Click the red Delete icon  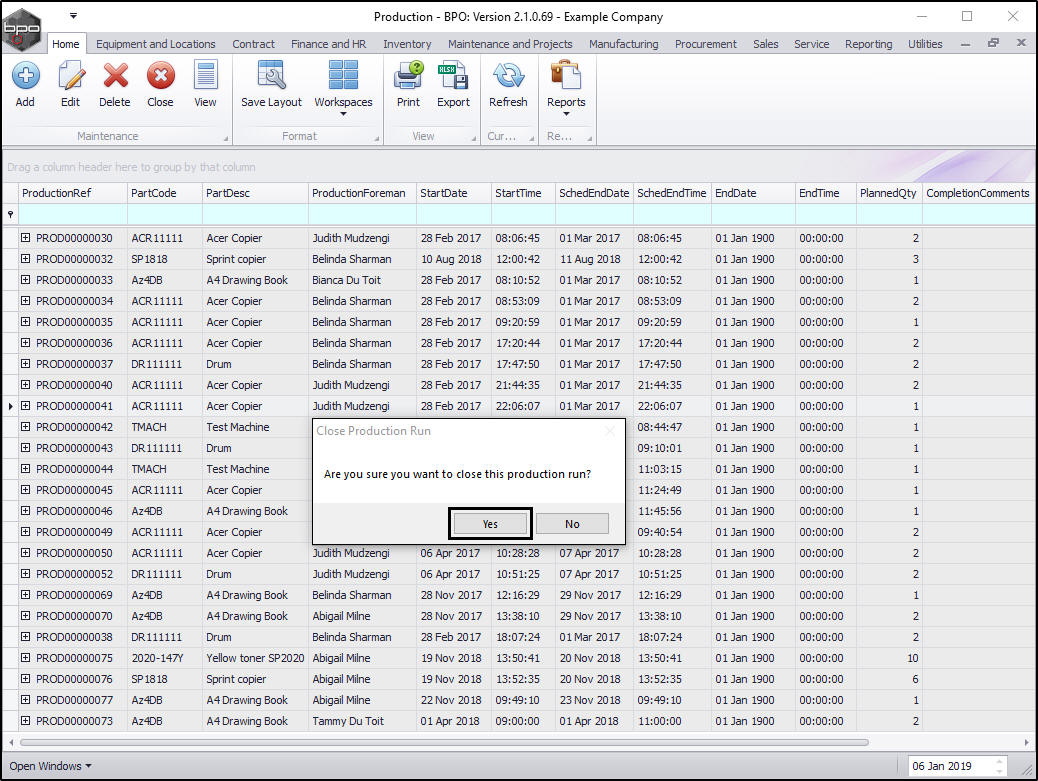coord(115,84)
